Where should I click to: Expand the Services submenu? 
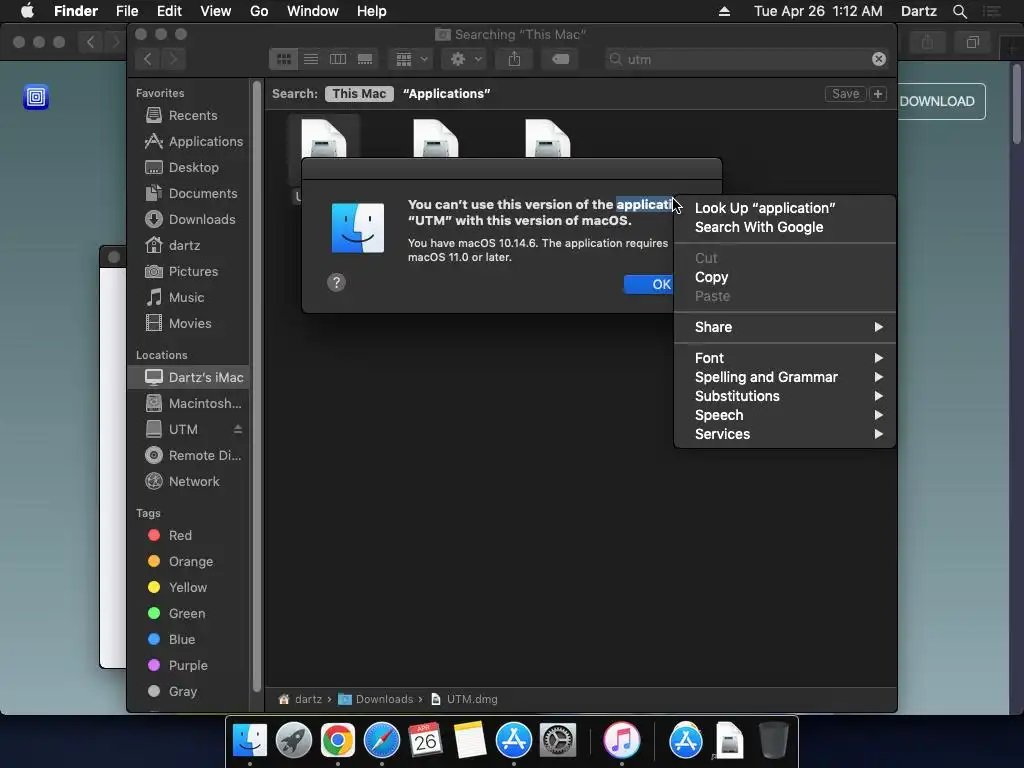pyautogui.click(x=784, y=434)
